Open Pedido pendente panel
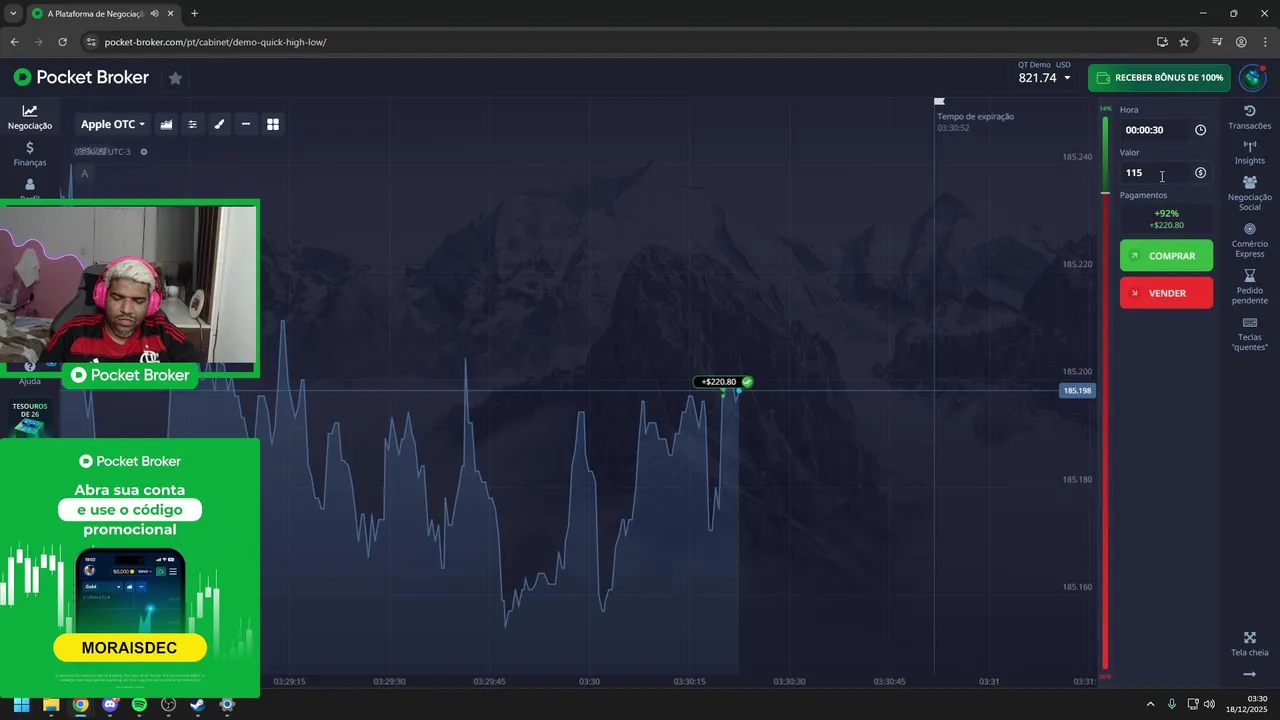Image resolution: width=1280 pixels, height=720 pixels. 1250,287
